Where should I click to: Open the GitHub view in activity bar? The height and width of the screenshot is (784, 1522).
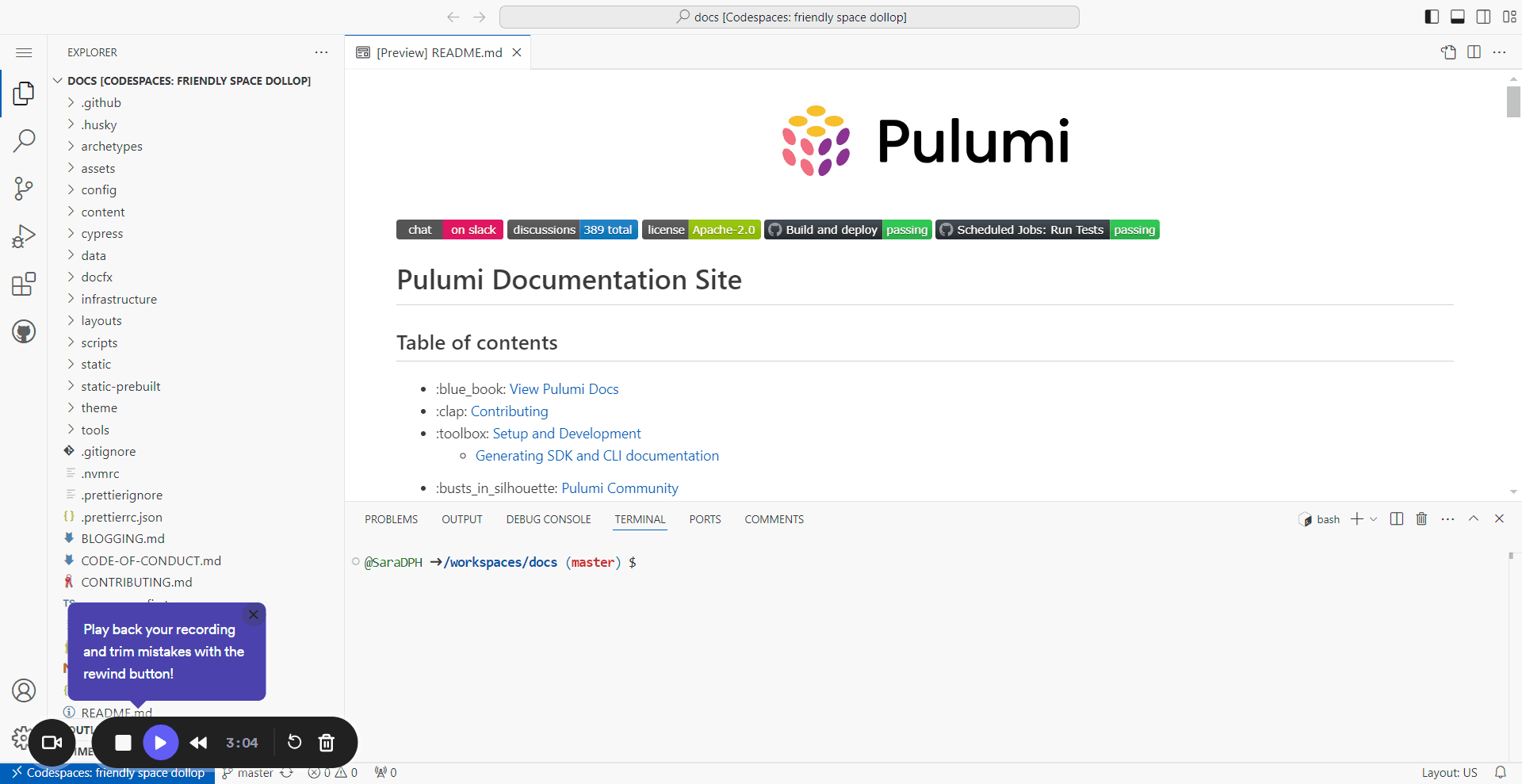pyautogui.click(x=24, y=331)
